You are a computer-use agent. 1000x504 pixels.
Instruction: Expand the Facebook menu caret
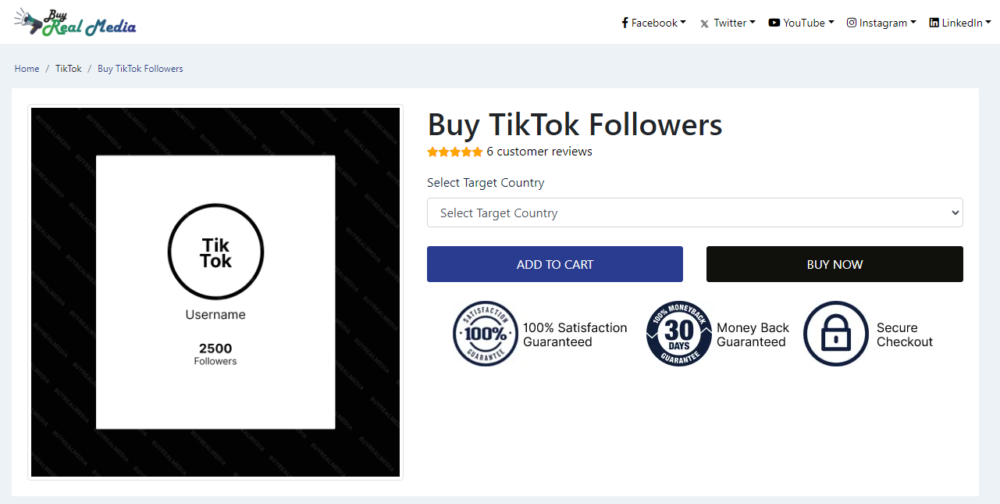pyautogui.click(x=683, y=23)
